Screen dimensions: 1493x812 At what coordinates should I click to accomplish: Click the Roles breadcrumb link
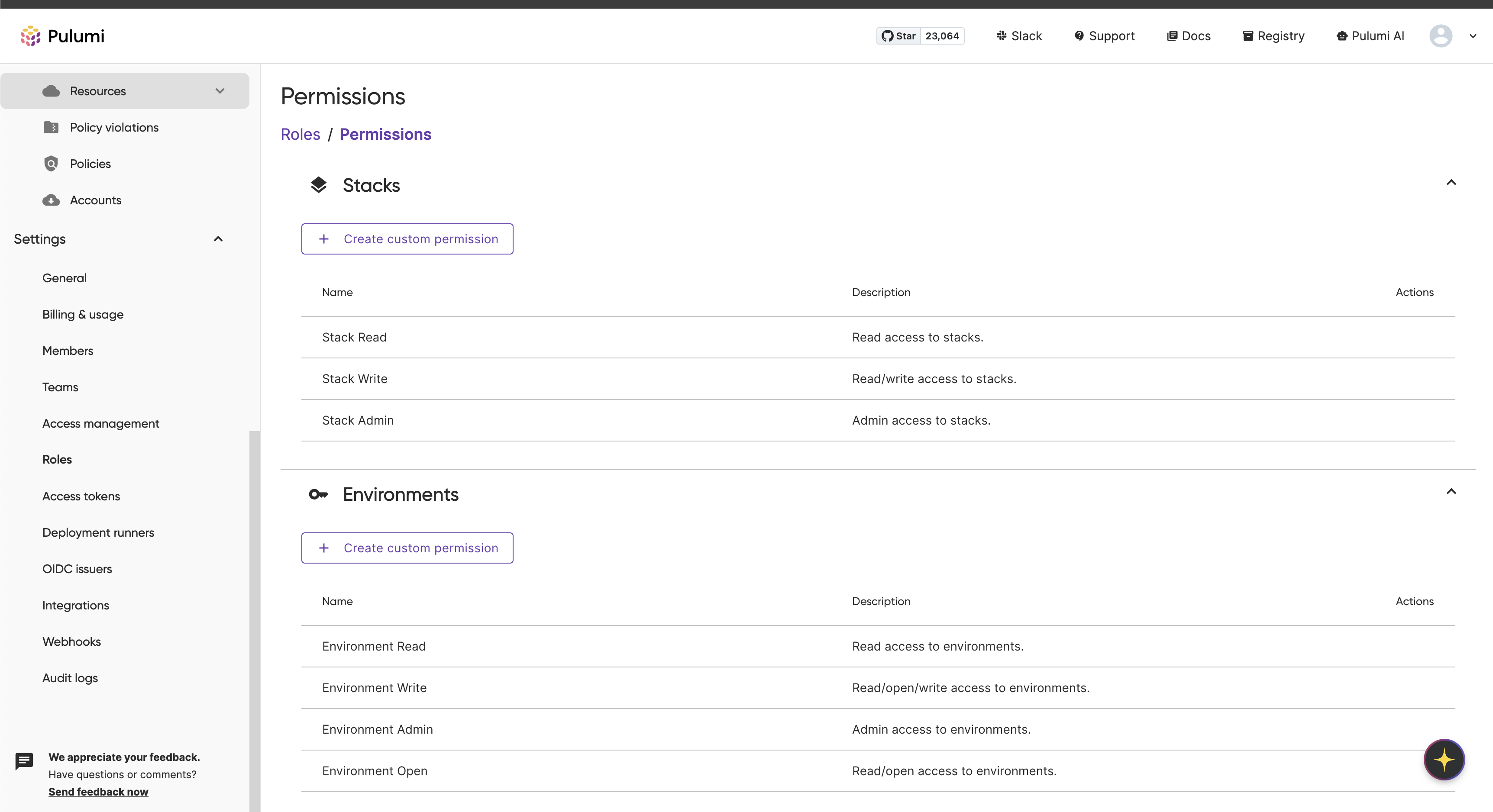click(x=300, y=134)
